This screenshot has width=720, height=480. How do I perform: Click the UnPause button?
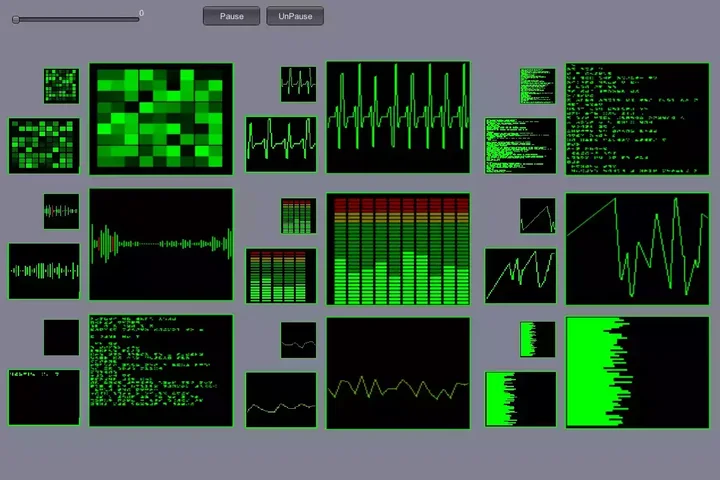(295, 16)
